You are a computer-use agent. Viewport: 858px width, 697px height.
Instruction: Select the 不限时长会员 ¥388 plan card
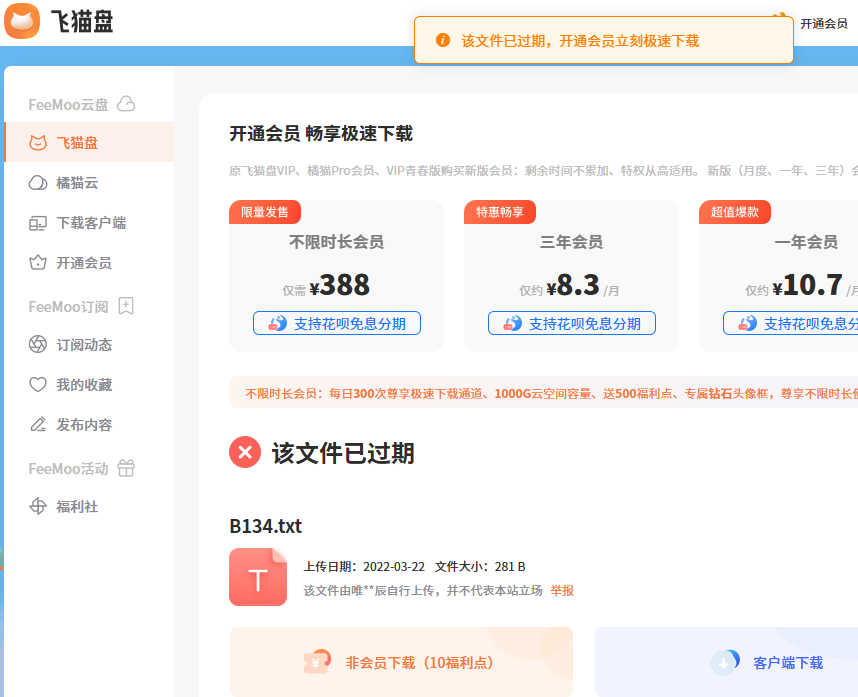[336, 275]
